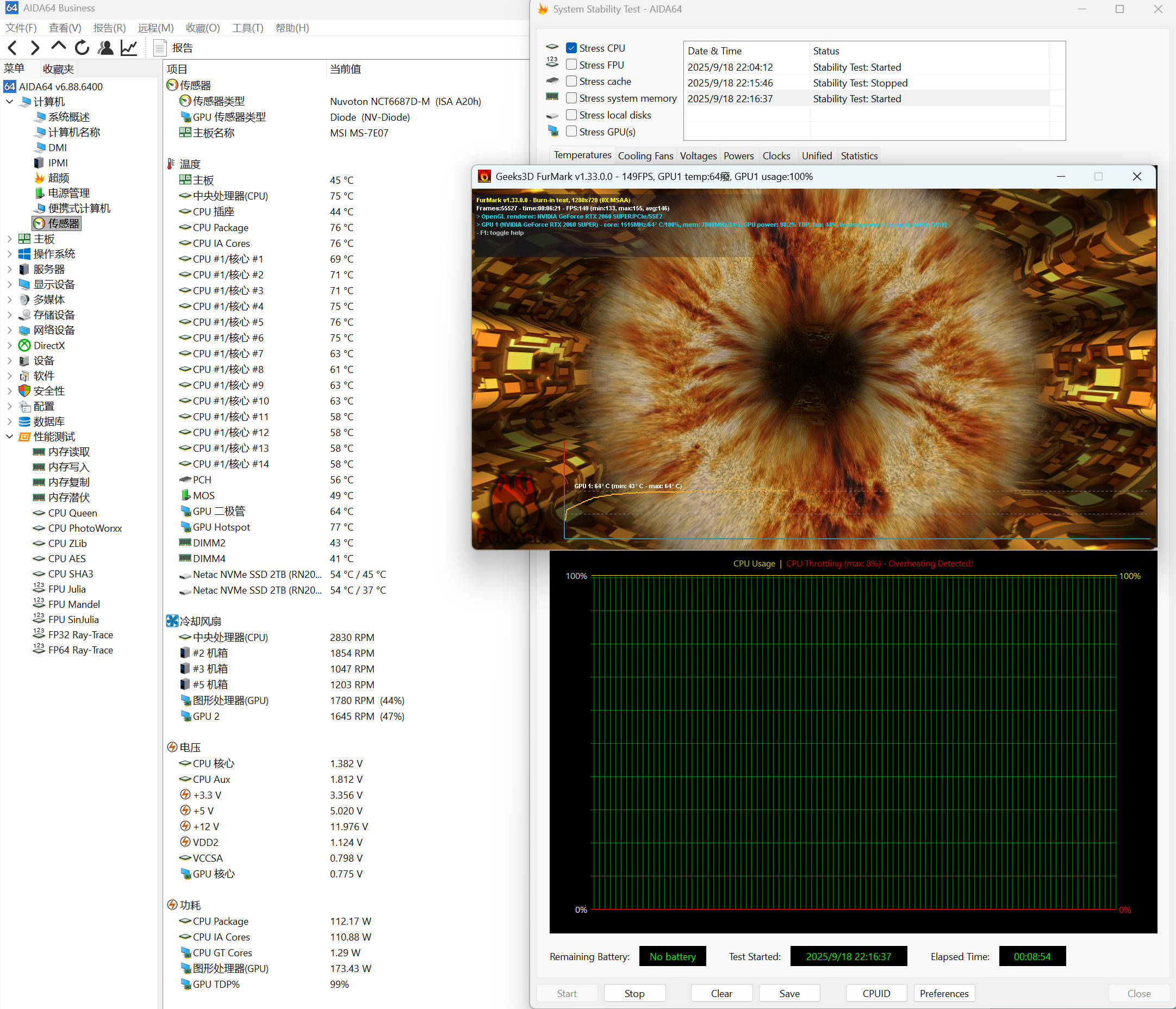
Task: Open the graph chart toolbar icon
Action: click(129, 48)
